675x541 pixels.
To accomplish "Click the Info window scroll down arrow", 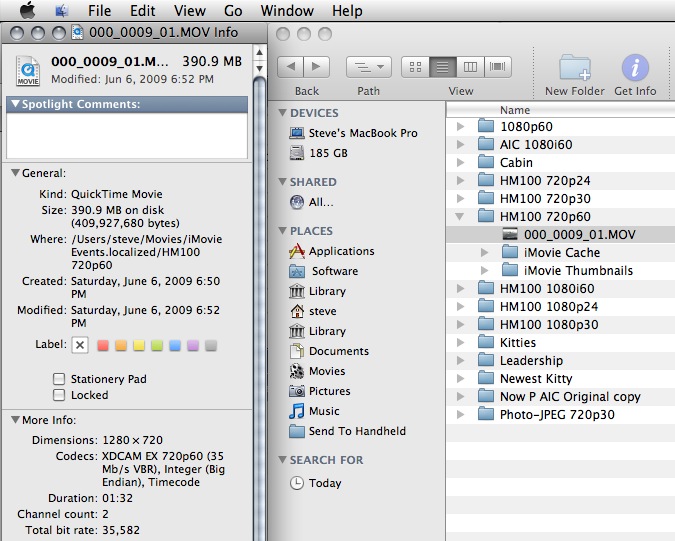I will (x=259, y=68).
